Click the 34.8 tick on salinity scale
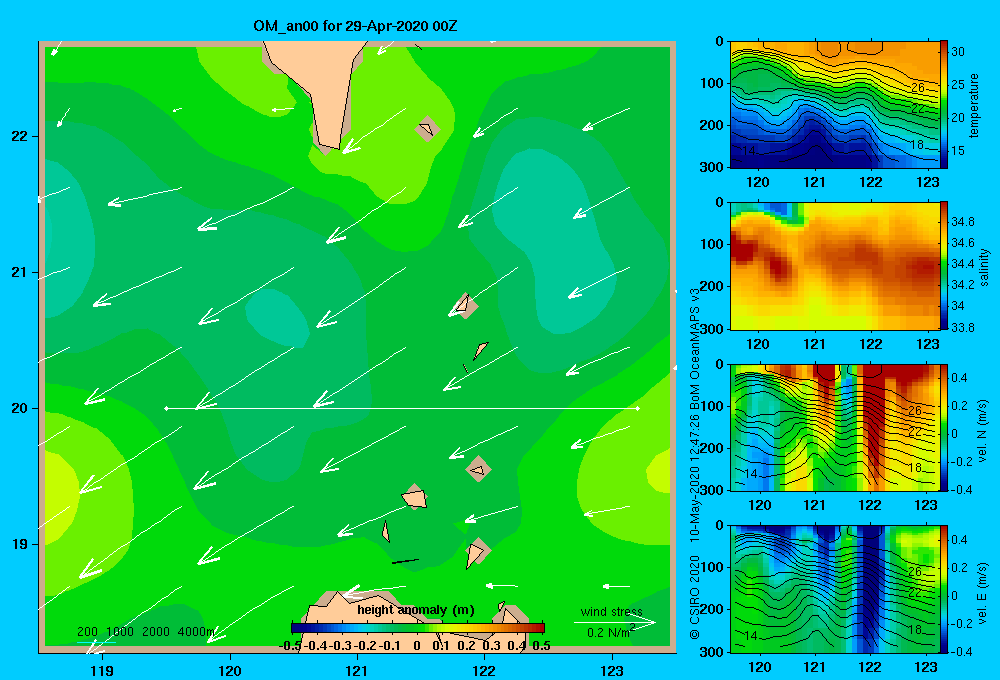This screenshot has height=680, width=1000. tap(962, 222)
